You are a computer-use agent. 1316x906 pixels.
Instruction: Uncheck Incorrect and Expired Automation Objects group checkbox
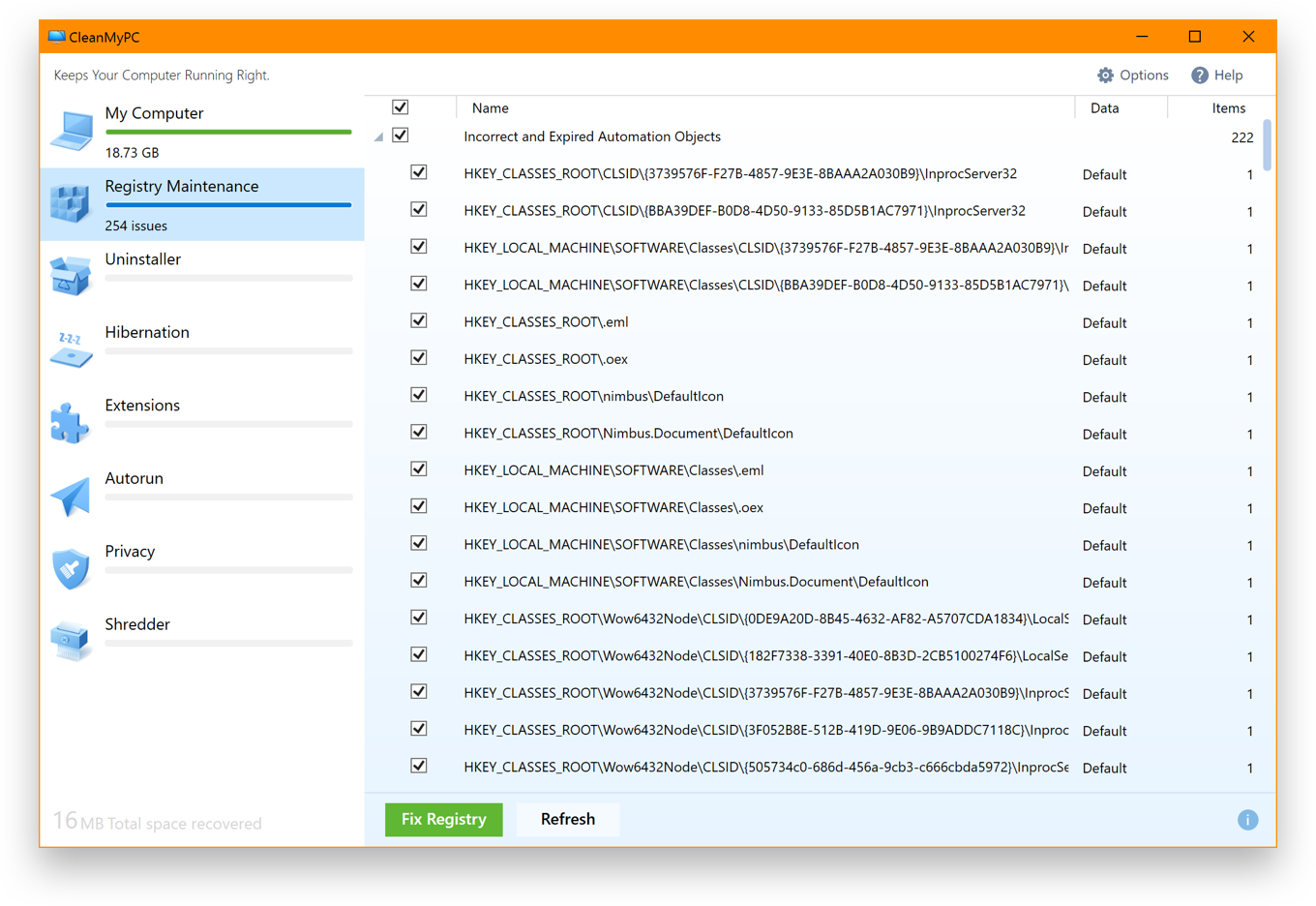pos(401,136)
